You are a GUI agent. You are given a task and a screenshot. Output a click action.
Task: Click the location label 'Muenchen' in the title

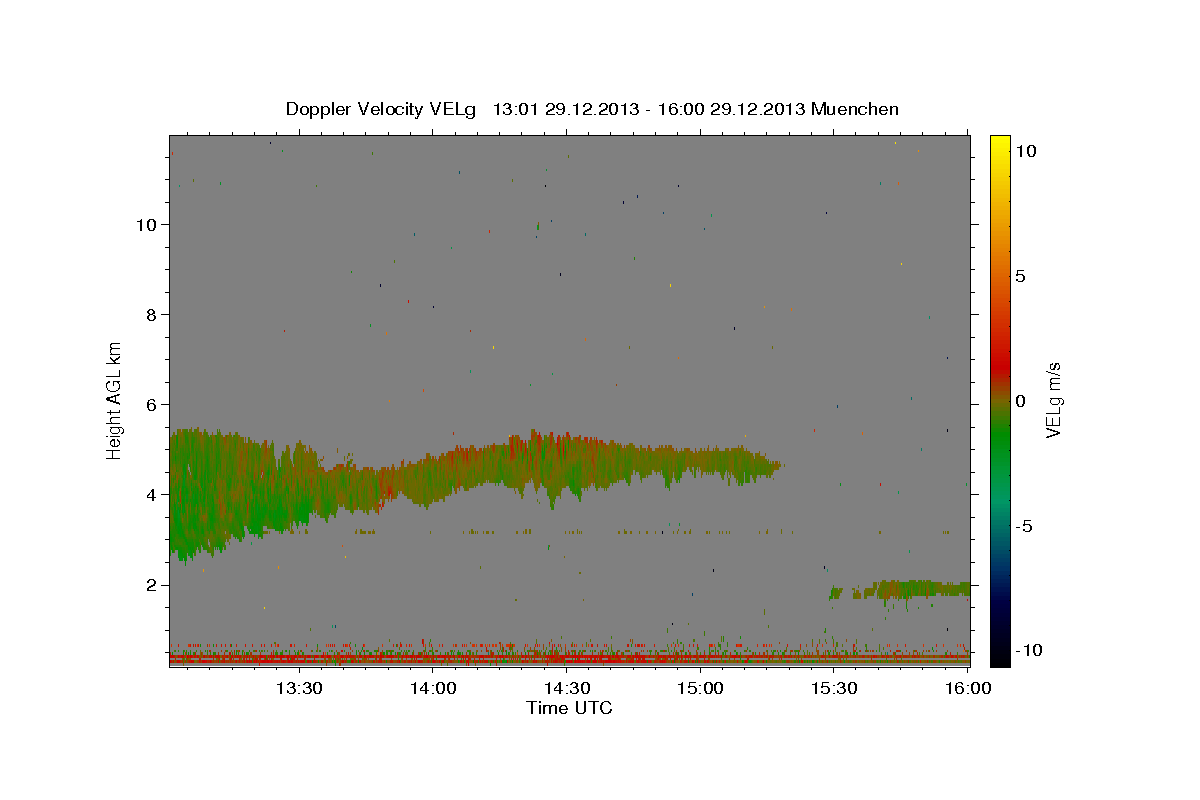pos(855,109)
